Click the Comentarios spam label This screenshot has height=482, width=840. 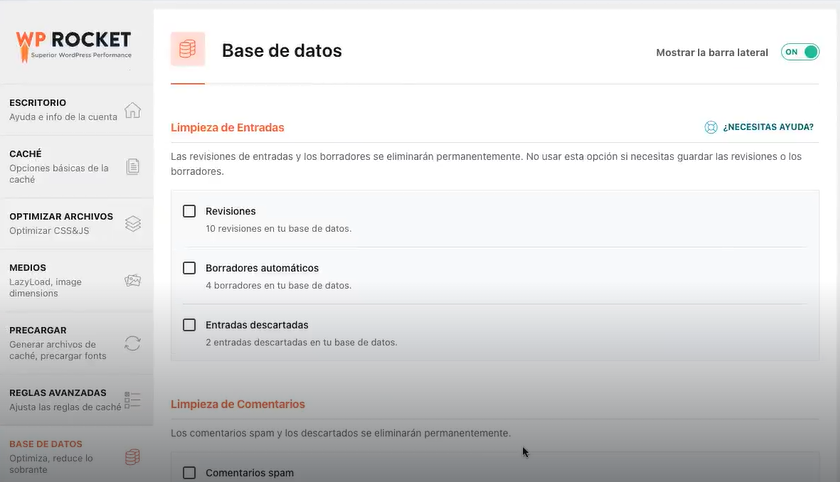pos(250,473)
